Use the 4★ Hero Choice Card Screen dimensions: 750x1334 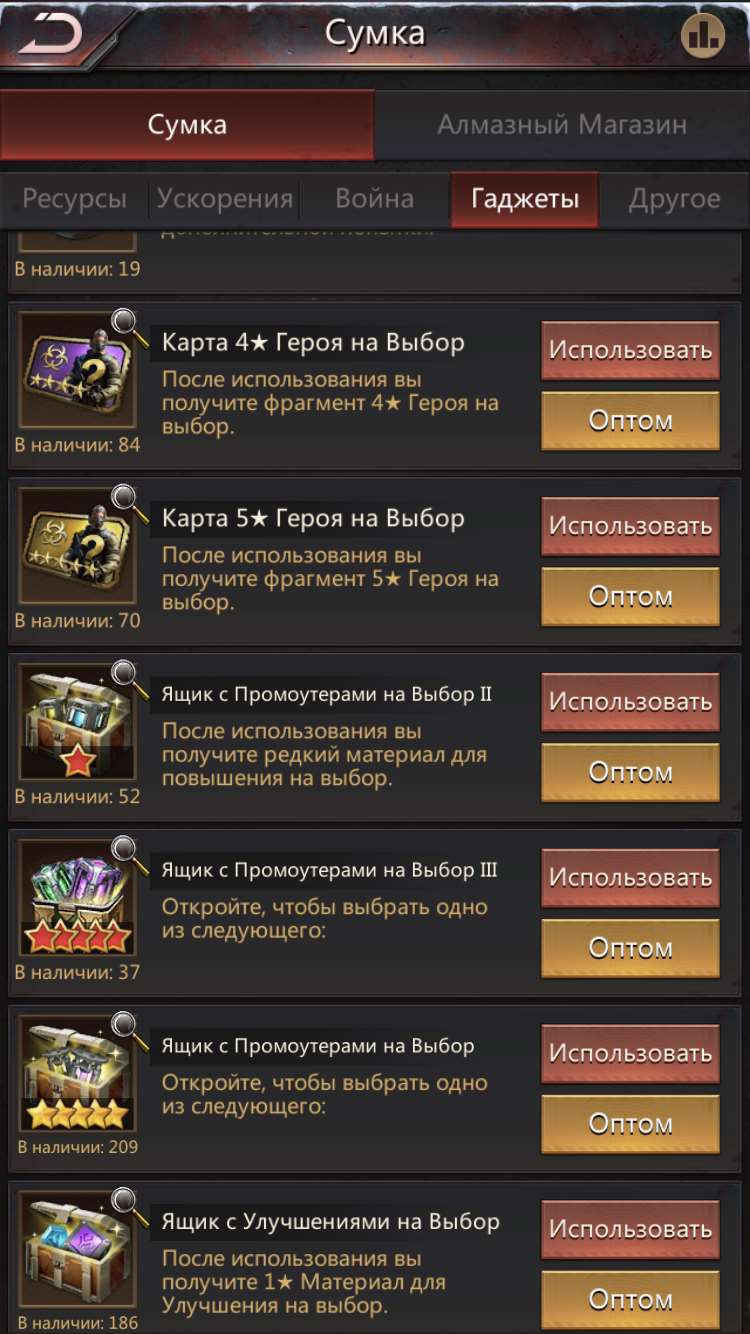coord(631,350)
